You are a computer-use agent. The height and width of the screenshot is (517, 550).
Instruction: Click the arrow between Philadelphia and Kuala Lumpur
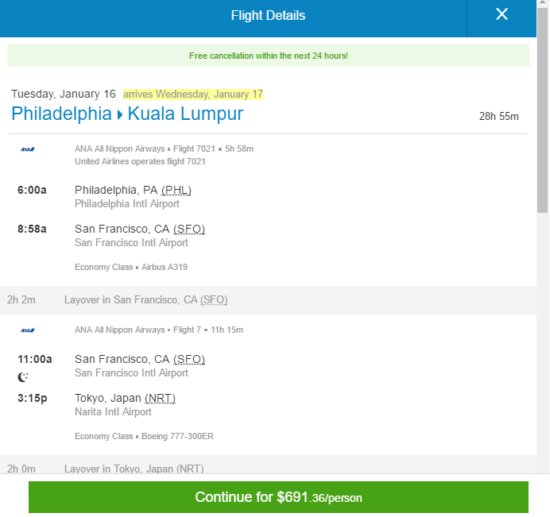(120, 115)
